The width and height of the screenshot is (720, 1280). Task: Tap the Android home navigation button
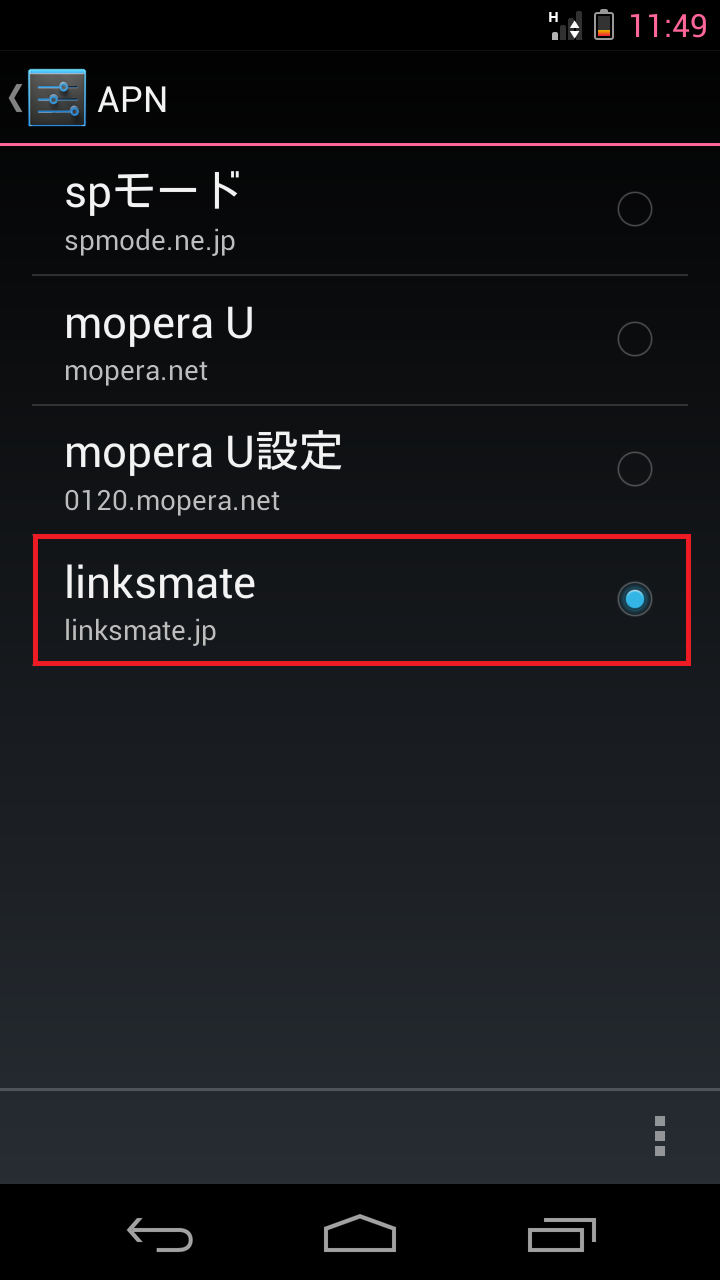[x=360, y=1233]
